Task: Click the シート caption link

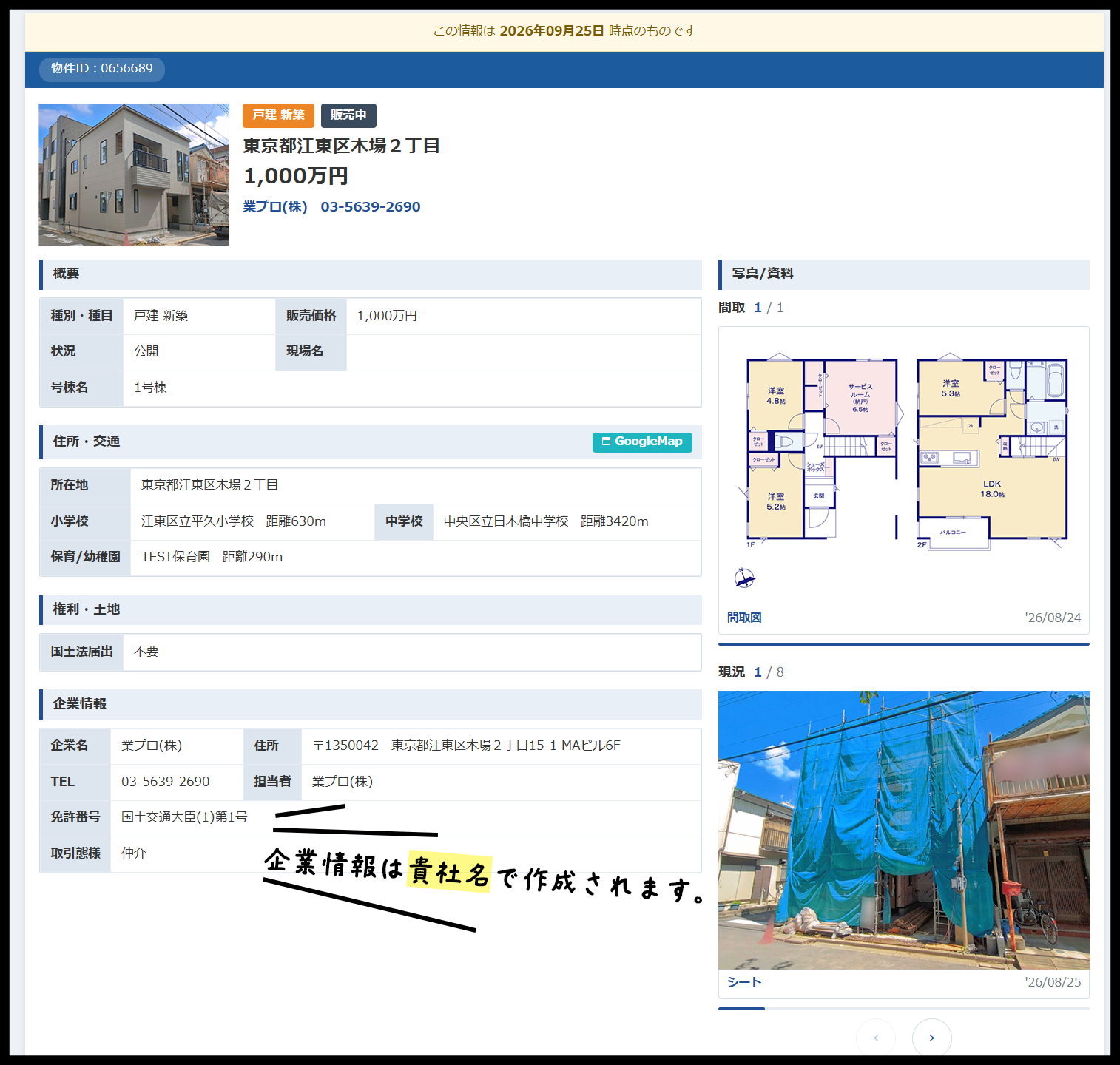Action: click(744, 982)
